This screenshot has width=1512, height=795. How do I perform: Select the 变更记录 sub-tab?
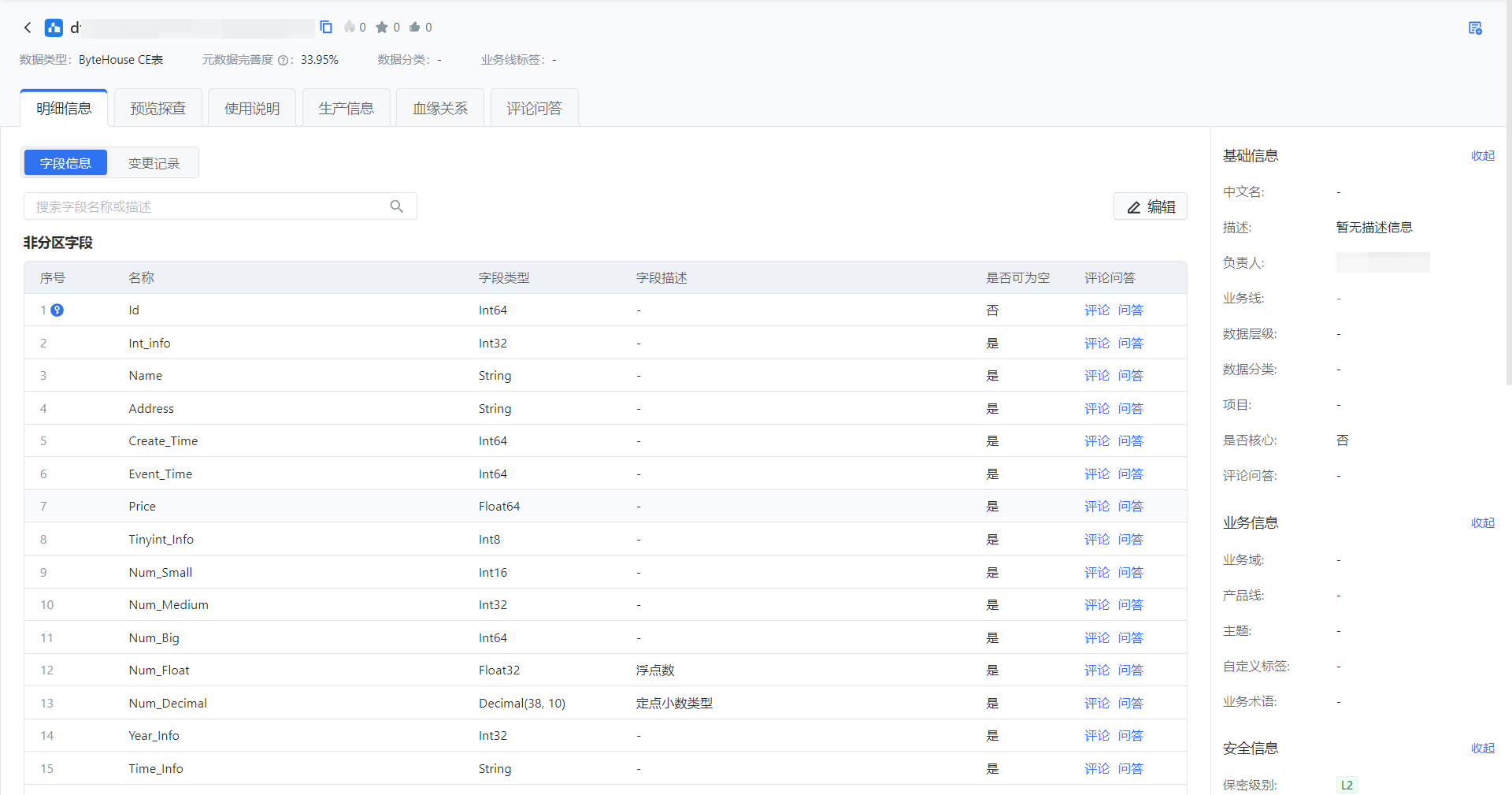(154, 163)
